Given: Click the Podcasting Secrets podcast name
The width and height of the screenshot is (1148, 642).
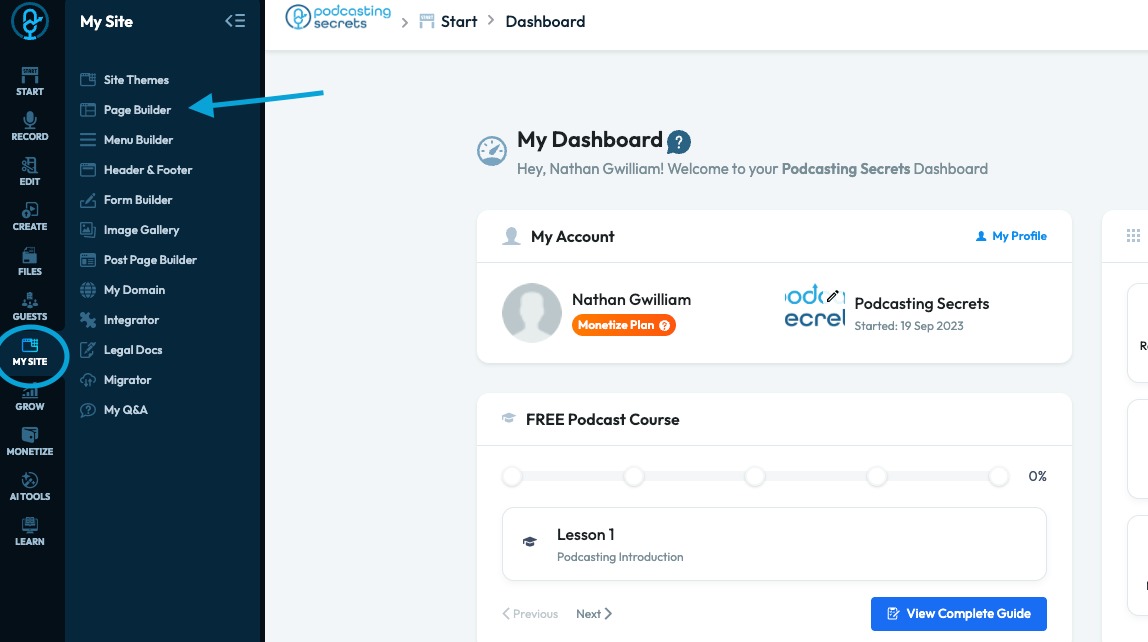Looking at the screenshot, I should coord(922,303).
